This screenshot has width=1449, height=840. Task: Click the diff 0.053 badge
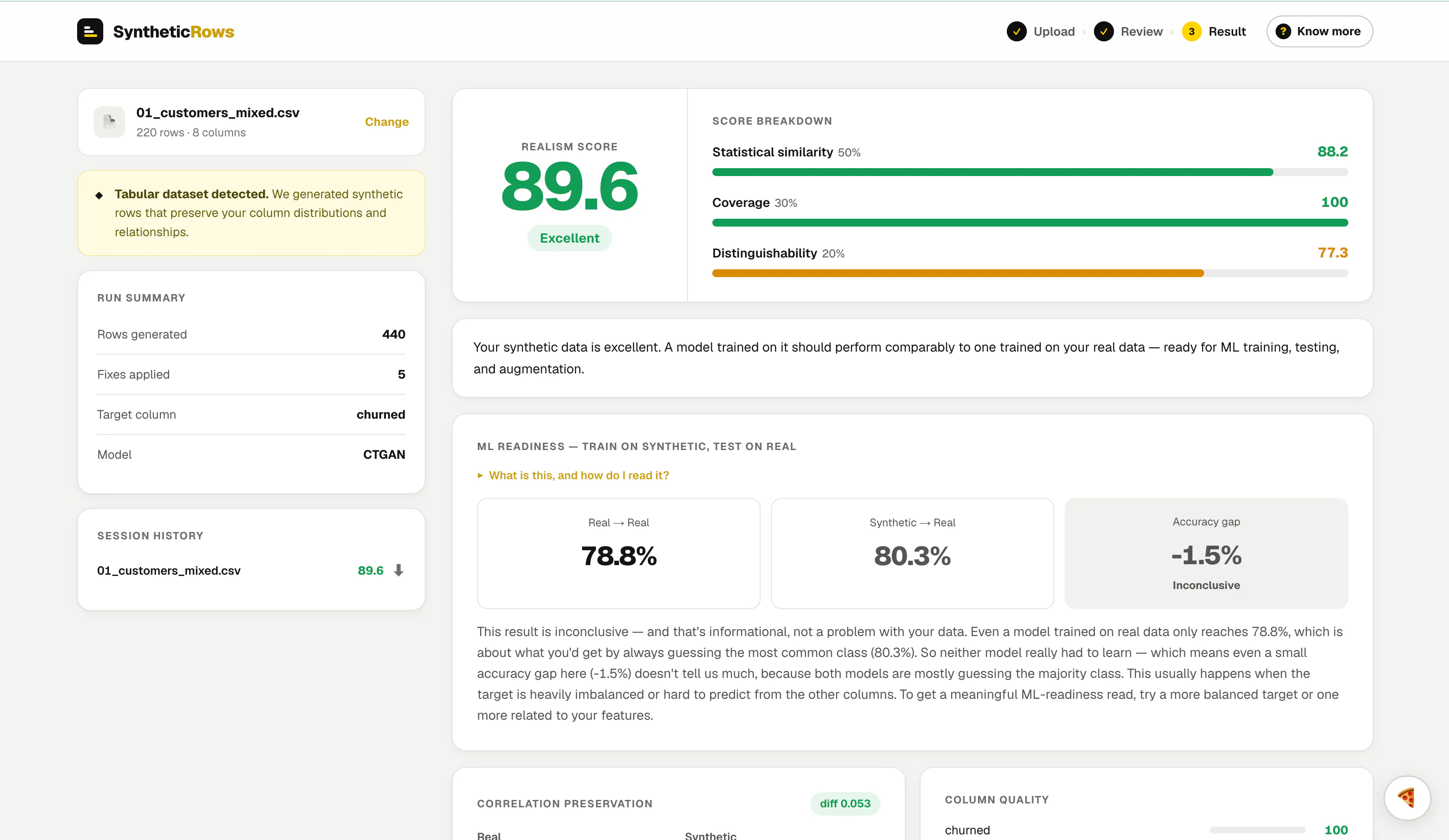pos(845,803)
